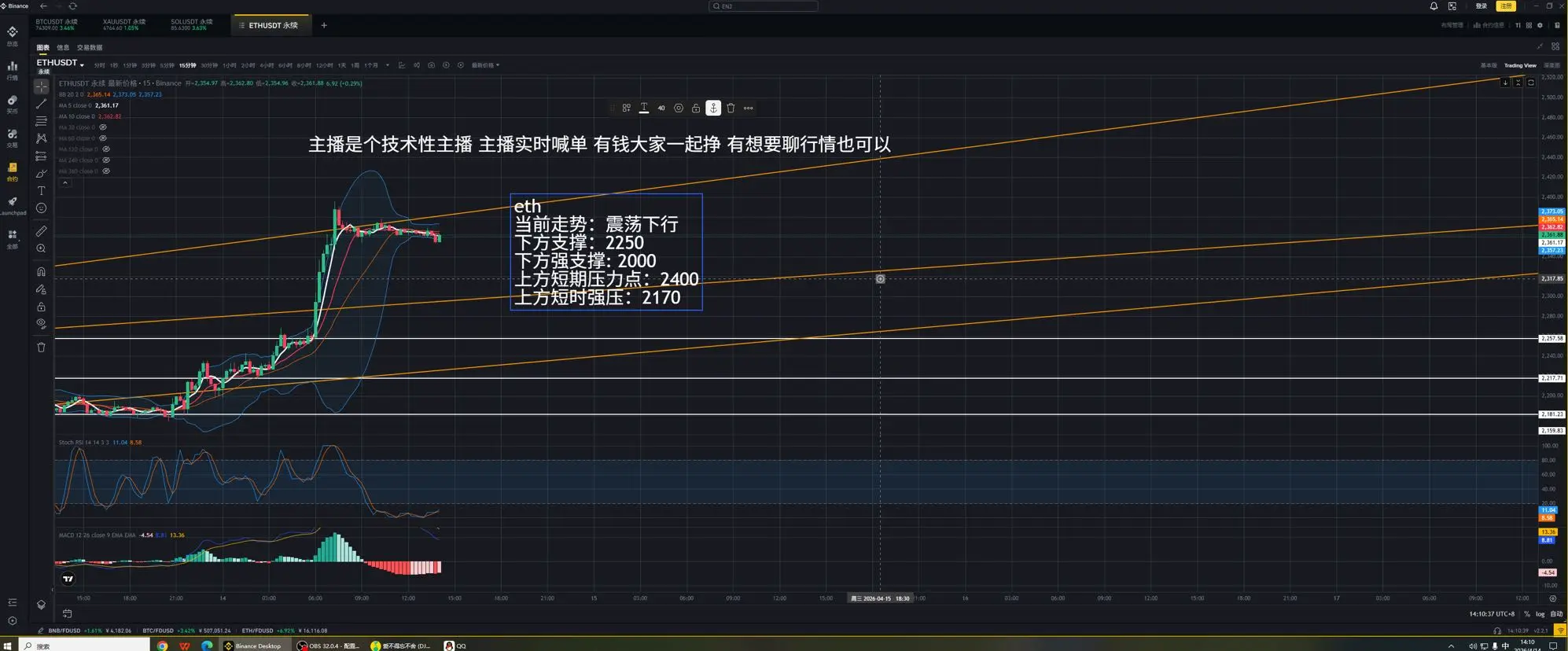The image size is (1568, 651).
Task: Show the MA 240 indicator
Action: [106, 160]
